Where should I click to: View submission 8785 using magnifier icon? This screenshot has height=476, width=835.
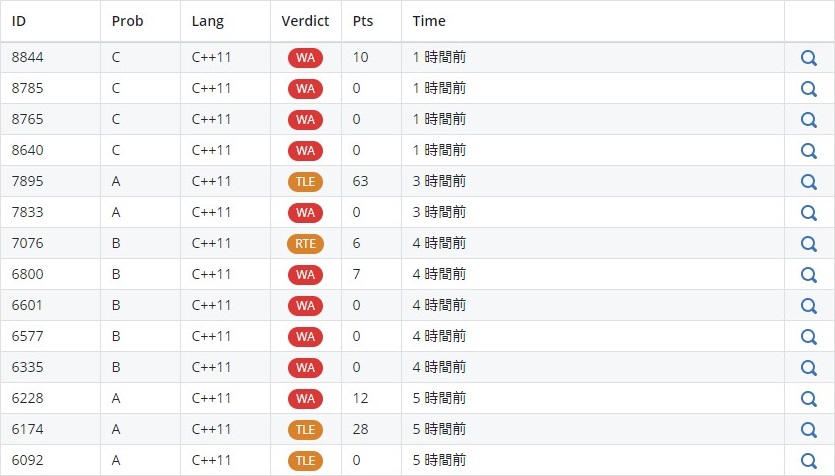pos(809,89)
